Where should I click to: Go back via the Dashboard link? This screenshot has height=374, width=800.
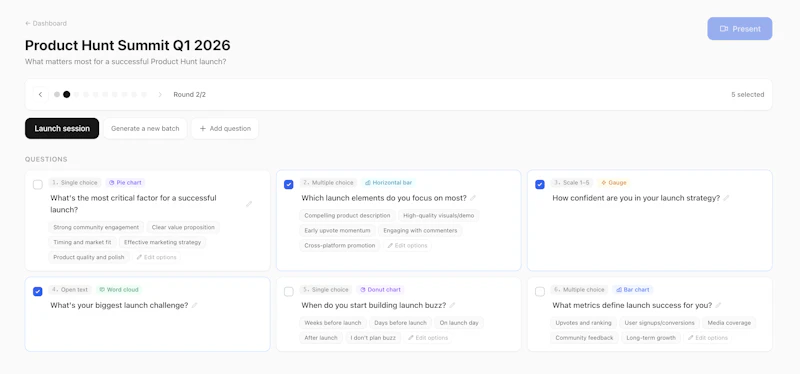click(x=46, y=23)
